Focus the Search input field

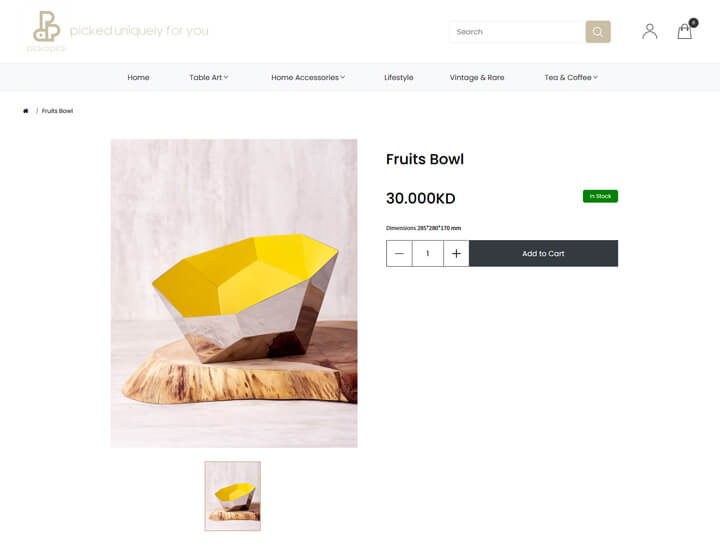tap(517, 32)
